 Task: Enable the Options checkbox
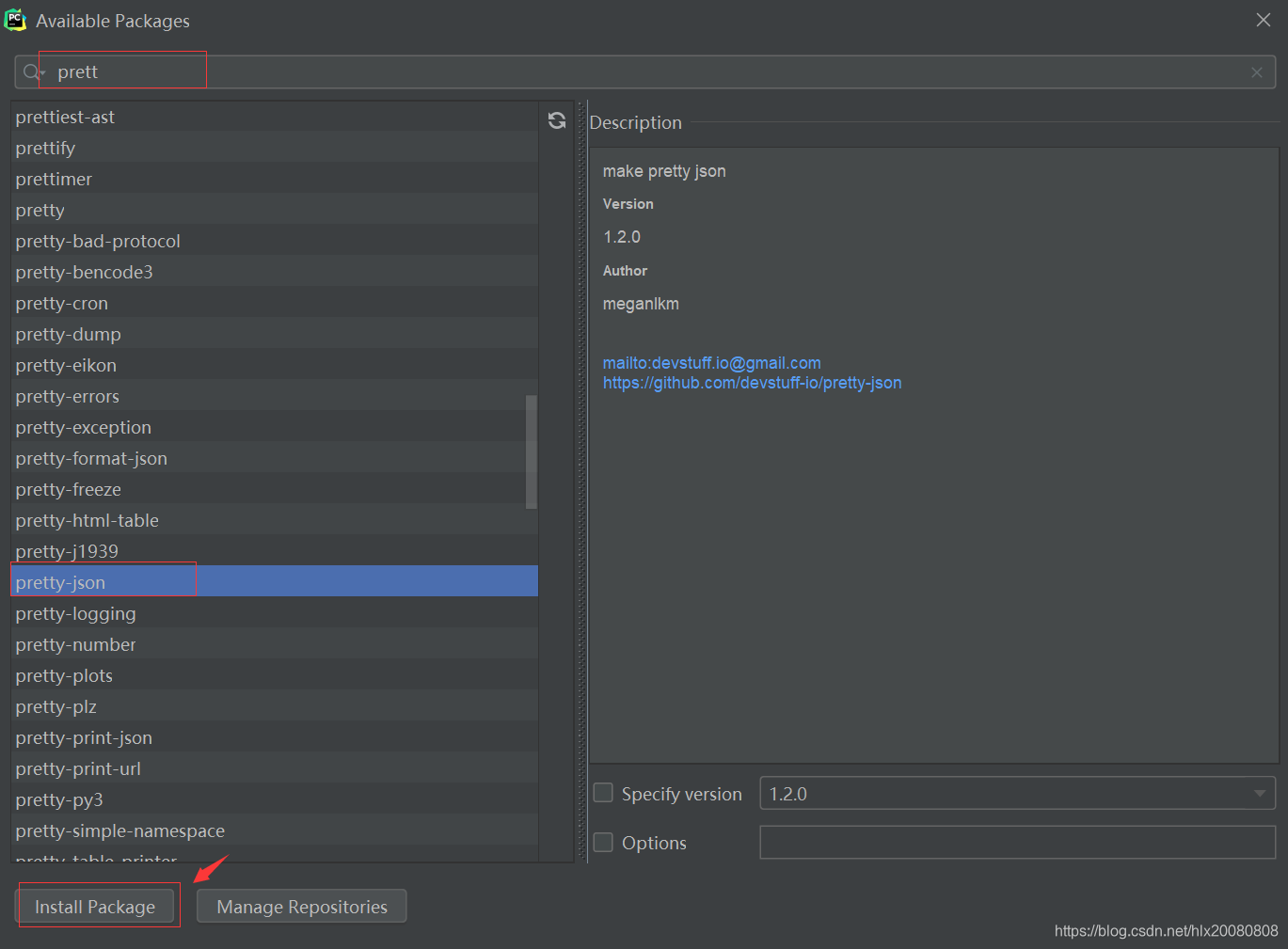603,842
